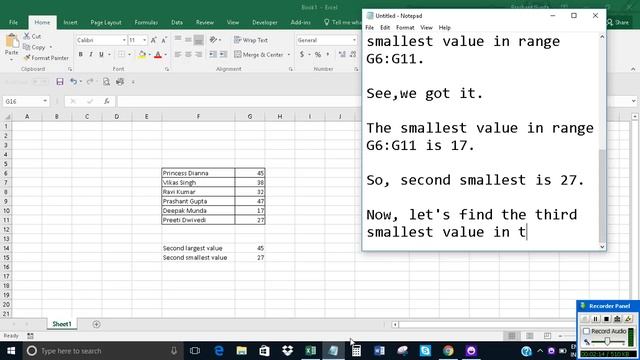Screen dimensions: 640x360
Task: Activate the Format Painter tool
Action: (x=46, y=58)
